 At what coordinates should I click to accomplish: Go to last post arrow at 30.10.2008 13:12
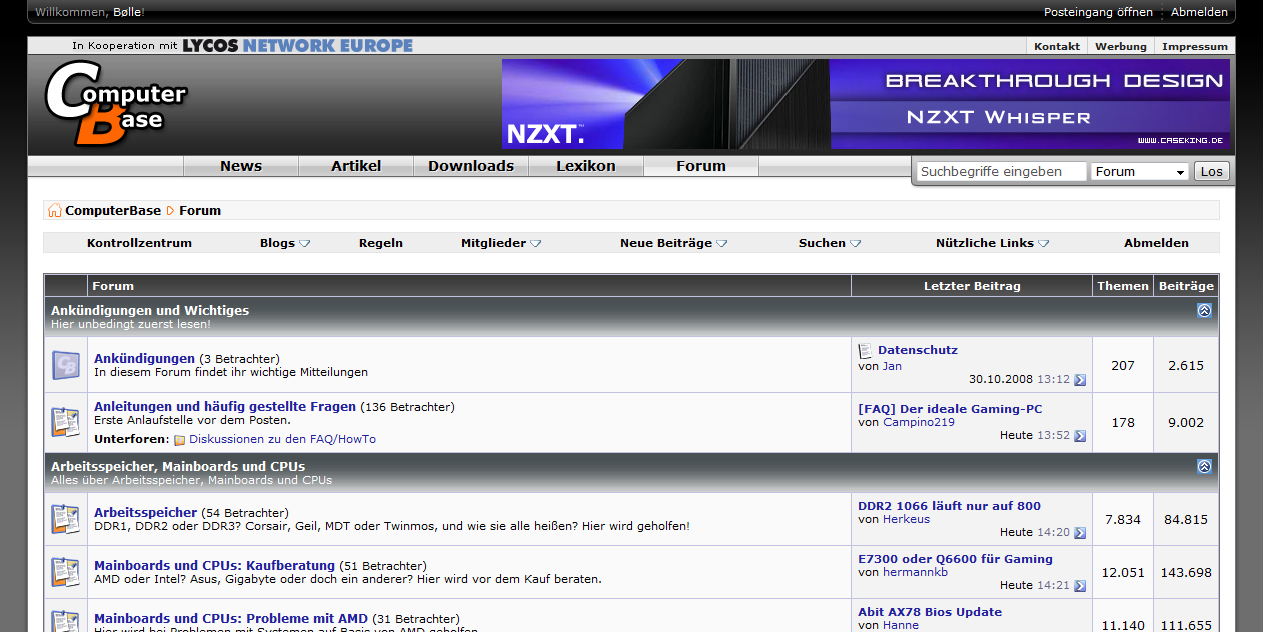(1080, 380)
